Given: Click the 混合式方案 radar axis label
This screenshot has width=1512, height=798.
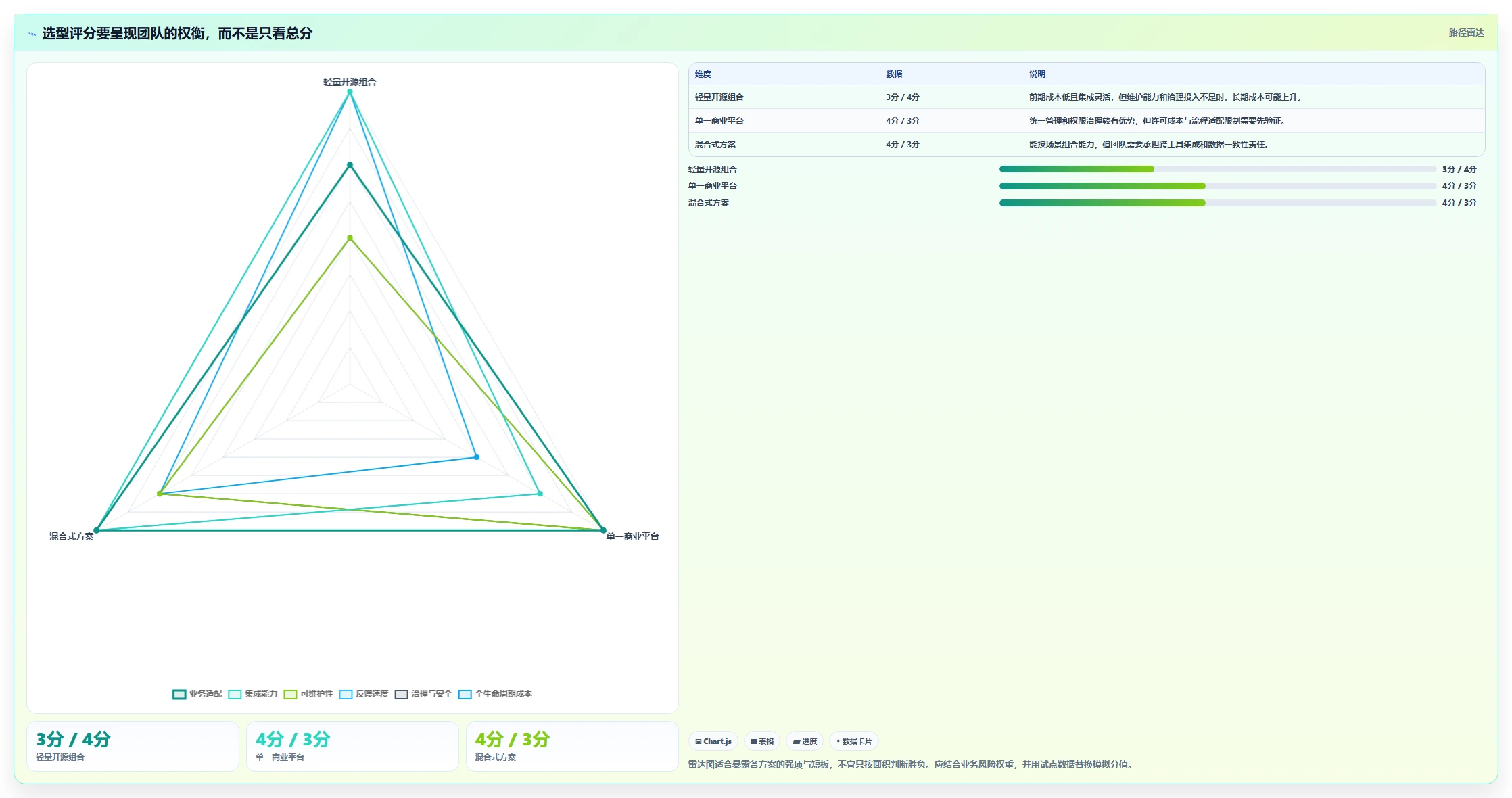Looking at the screenshot, I should 72,536.
